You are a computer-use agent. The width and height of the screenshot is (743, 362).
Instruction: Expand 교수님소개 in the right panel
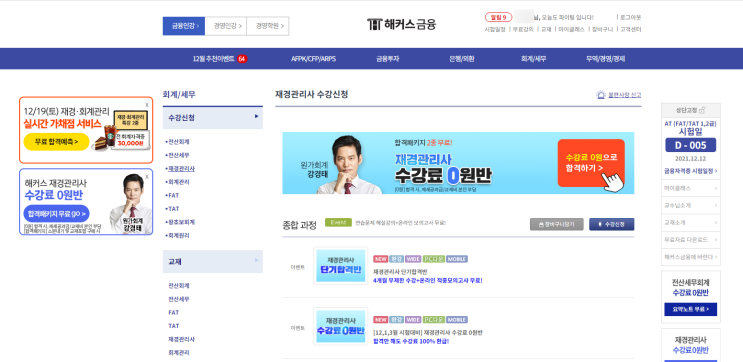click(x=690, y=205)
